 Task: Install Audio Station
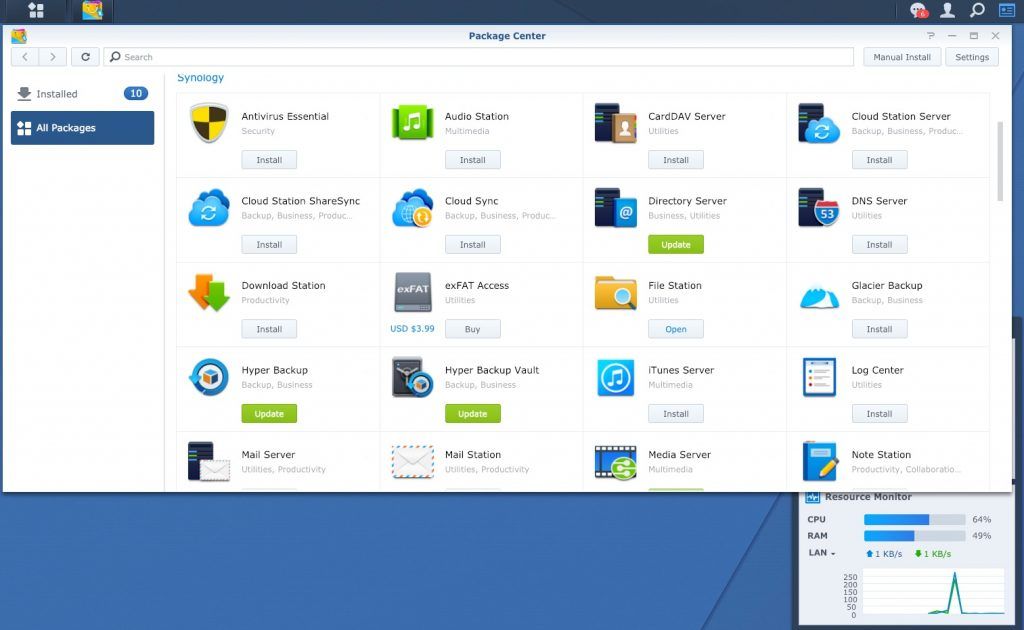pos(473,160)
